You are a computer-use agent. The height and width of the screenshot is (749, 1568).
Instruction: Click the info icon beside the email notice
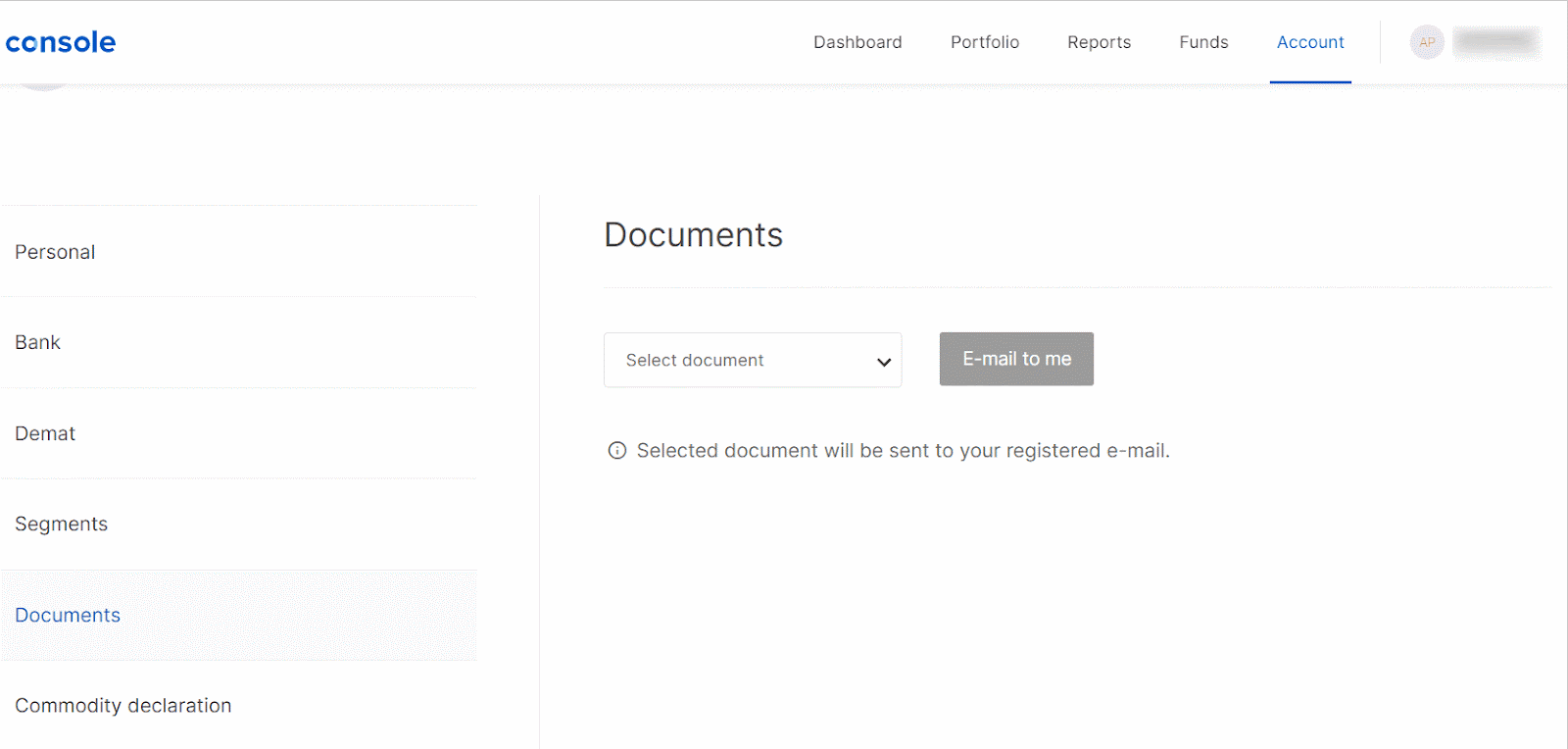point(617,451)
